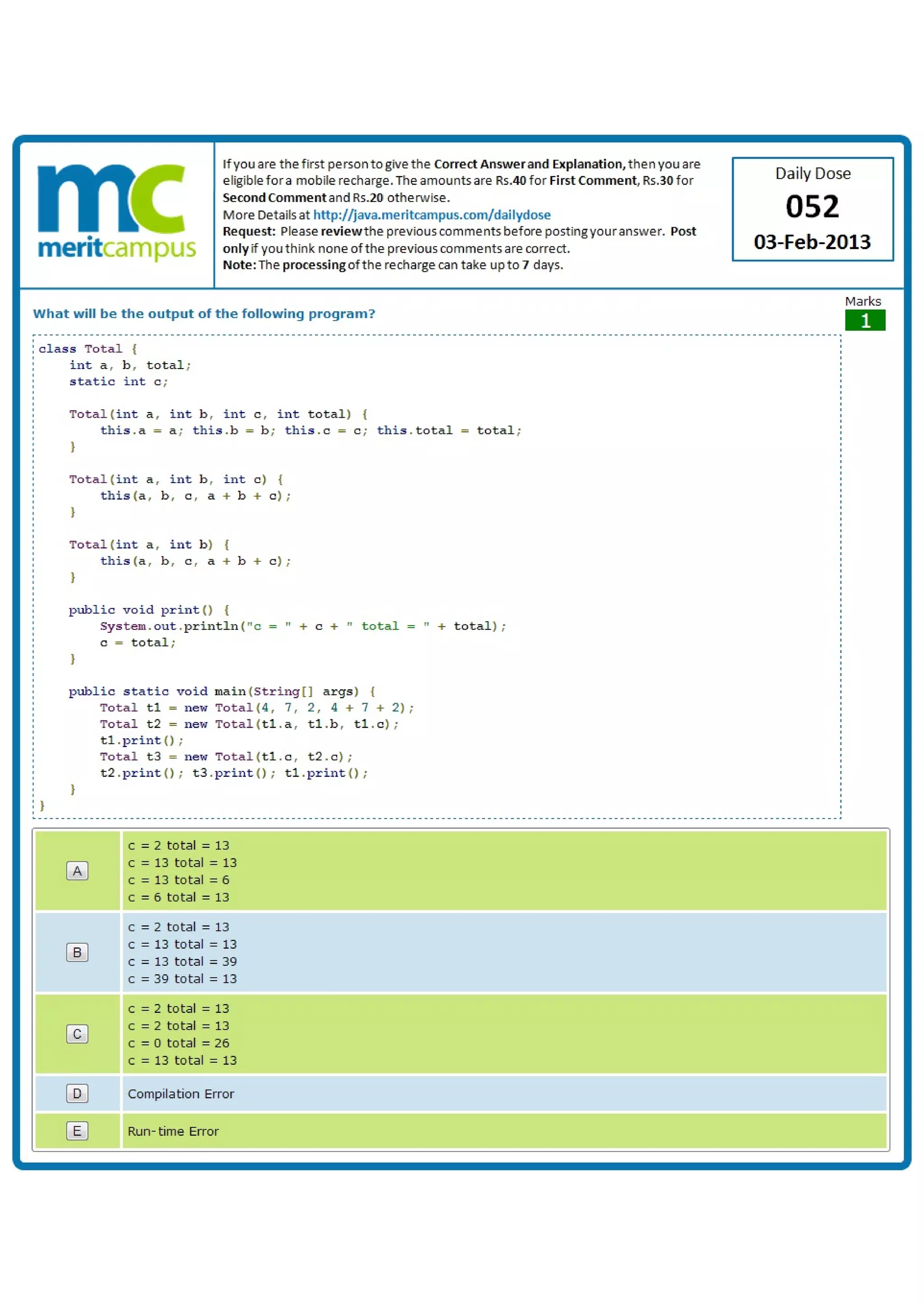Click the System.out.println code line
The image size is (924, 1305).
click(303, 626)
